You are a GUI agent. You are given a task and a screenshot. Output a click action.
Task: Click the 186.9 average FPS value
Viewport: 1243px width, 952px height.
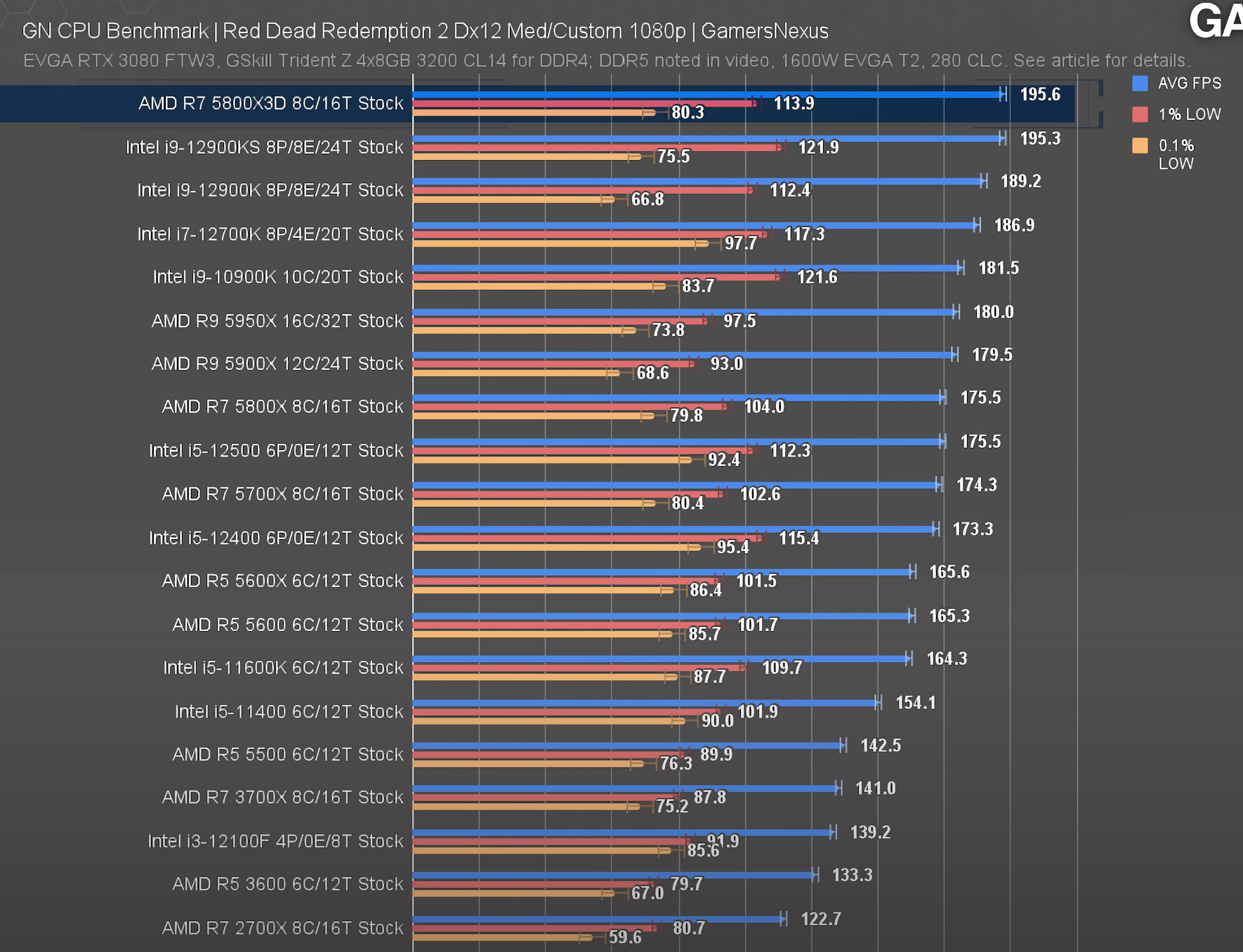point(1014,225)
